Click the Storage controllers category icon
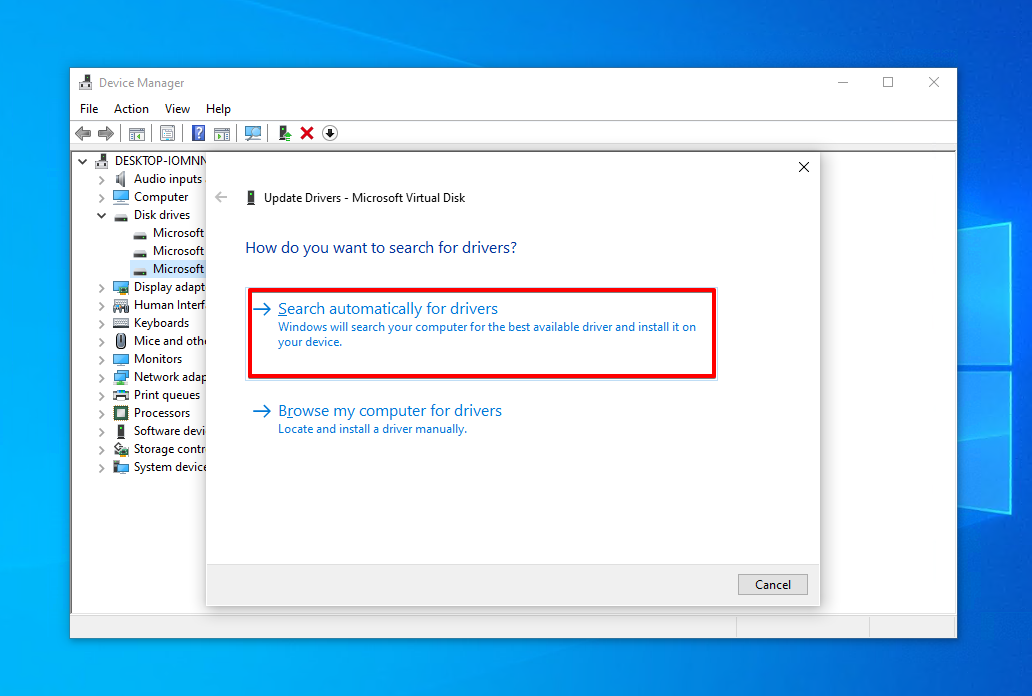 [x=120, y=449]
